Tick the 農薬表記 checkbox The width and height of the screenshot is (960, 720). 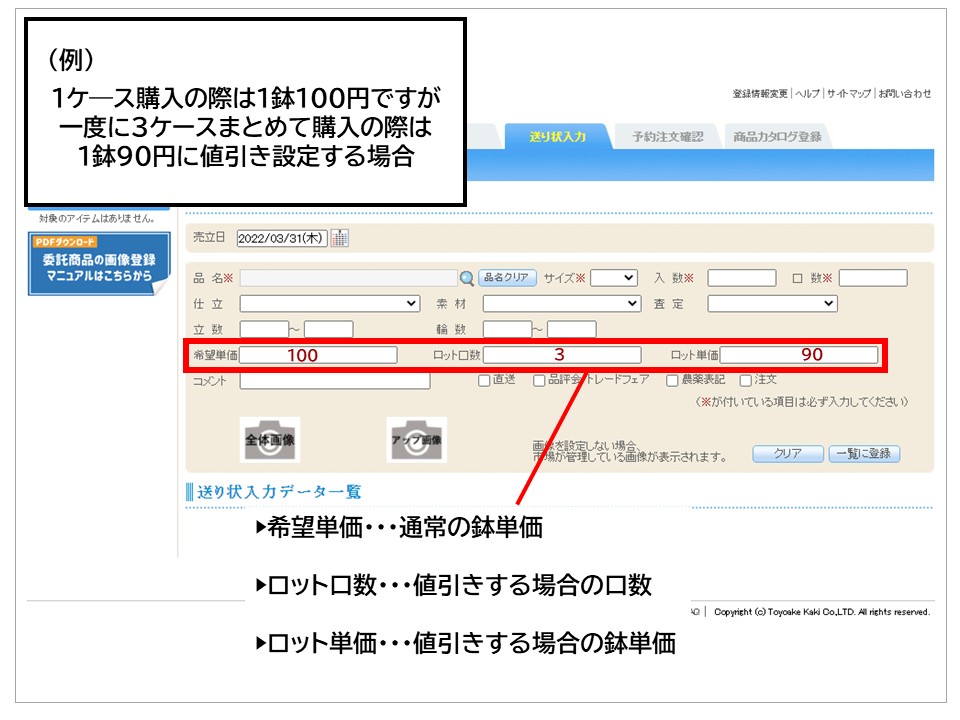(x=672, y=380)
